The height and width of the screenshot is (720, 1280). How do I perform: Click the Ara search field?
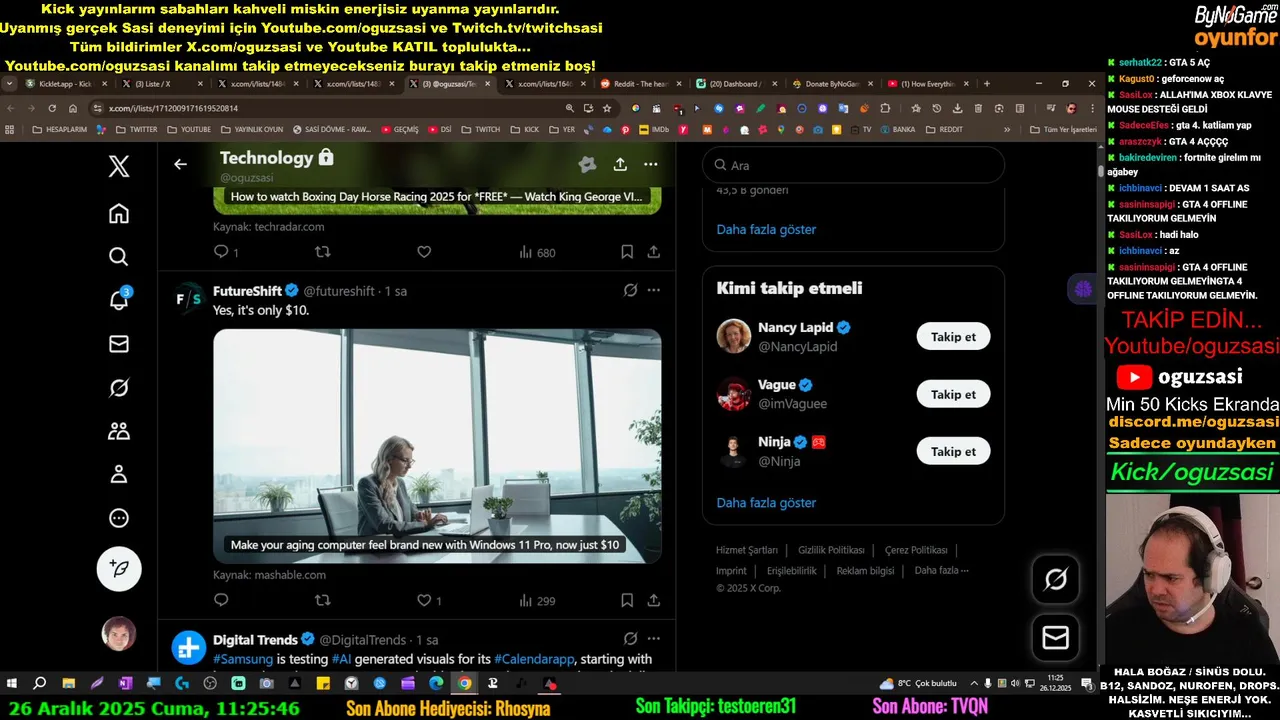click(x=853, y=165)
